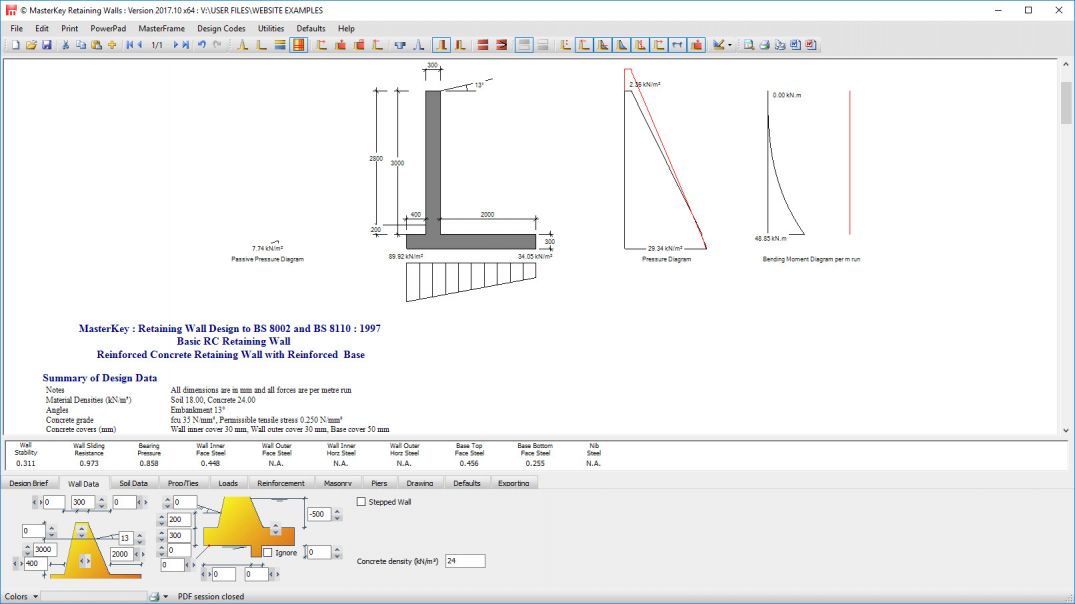Expand the arrow beside the status bar printer

[x=165, y=596]
